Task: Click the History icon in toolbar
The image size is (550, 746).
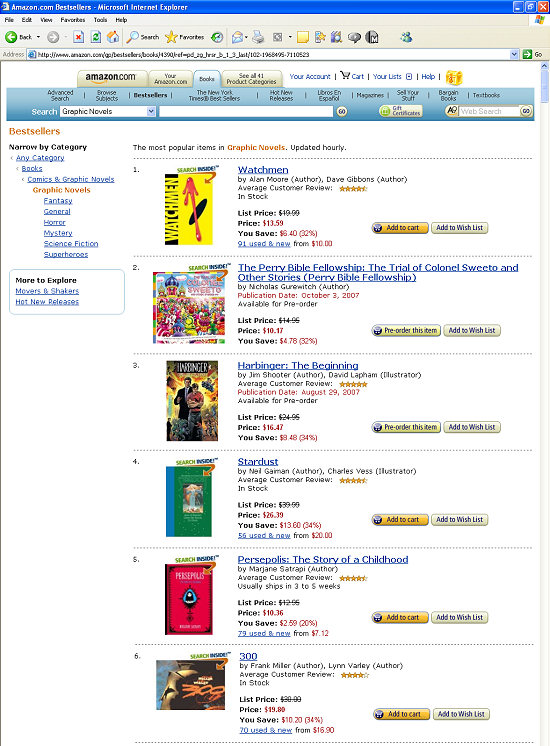Action: click(x=217, y=37)
